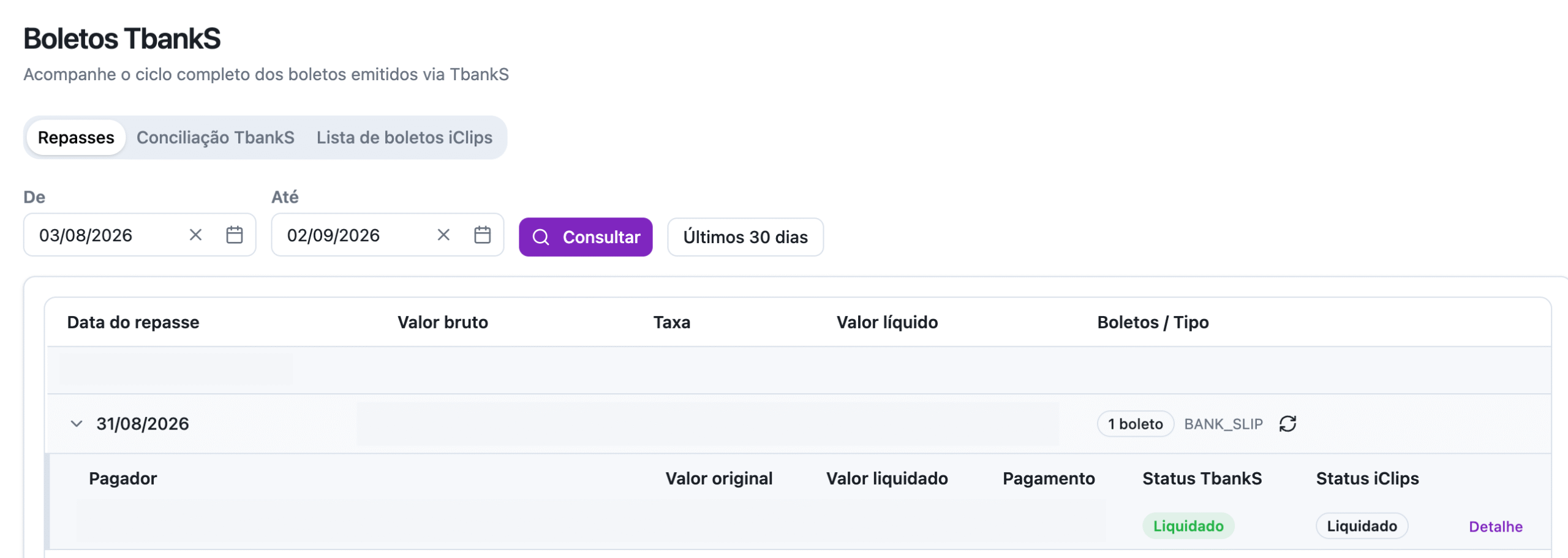1568x558 pixels.
Task: Click the Pagamento column header
Action: 1049,479
